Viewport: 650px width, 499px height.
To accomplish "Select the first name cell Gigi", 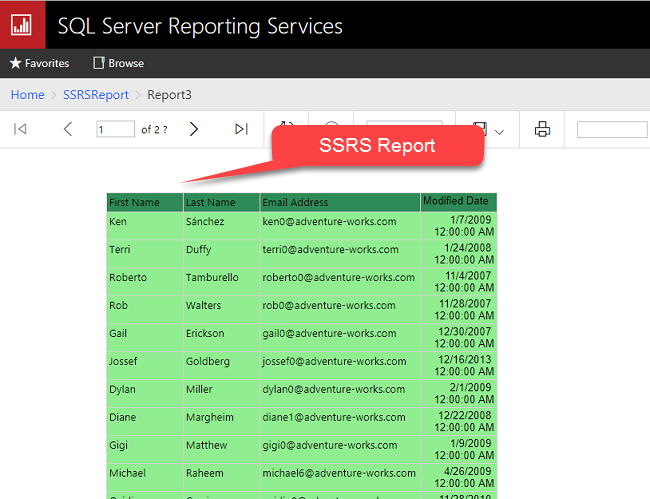I will point(145,450).
